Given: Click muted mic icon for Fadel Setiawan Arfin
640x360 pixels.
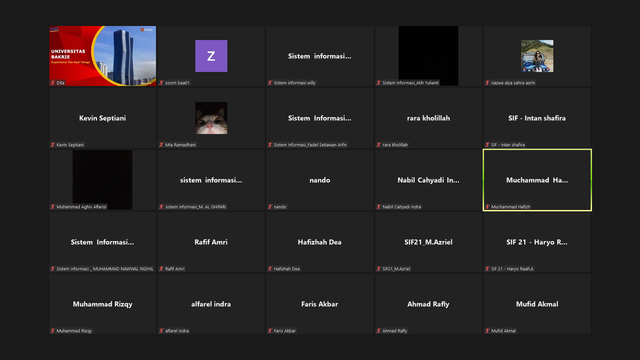Looking at the screenshot, I should (x=270, y=144).
